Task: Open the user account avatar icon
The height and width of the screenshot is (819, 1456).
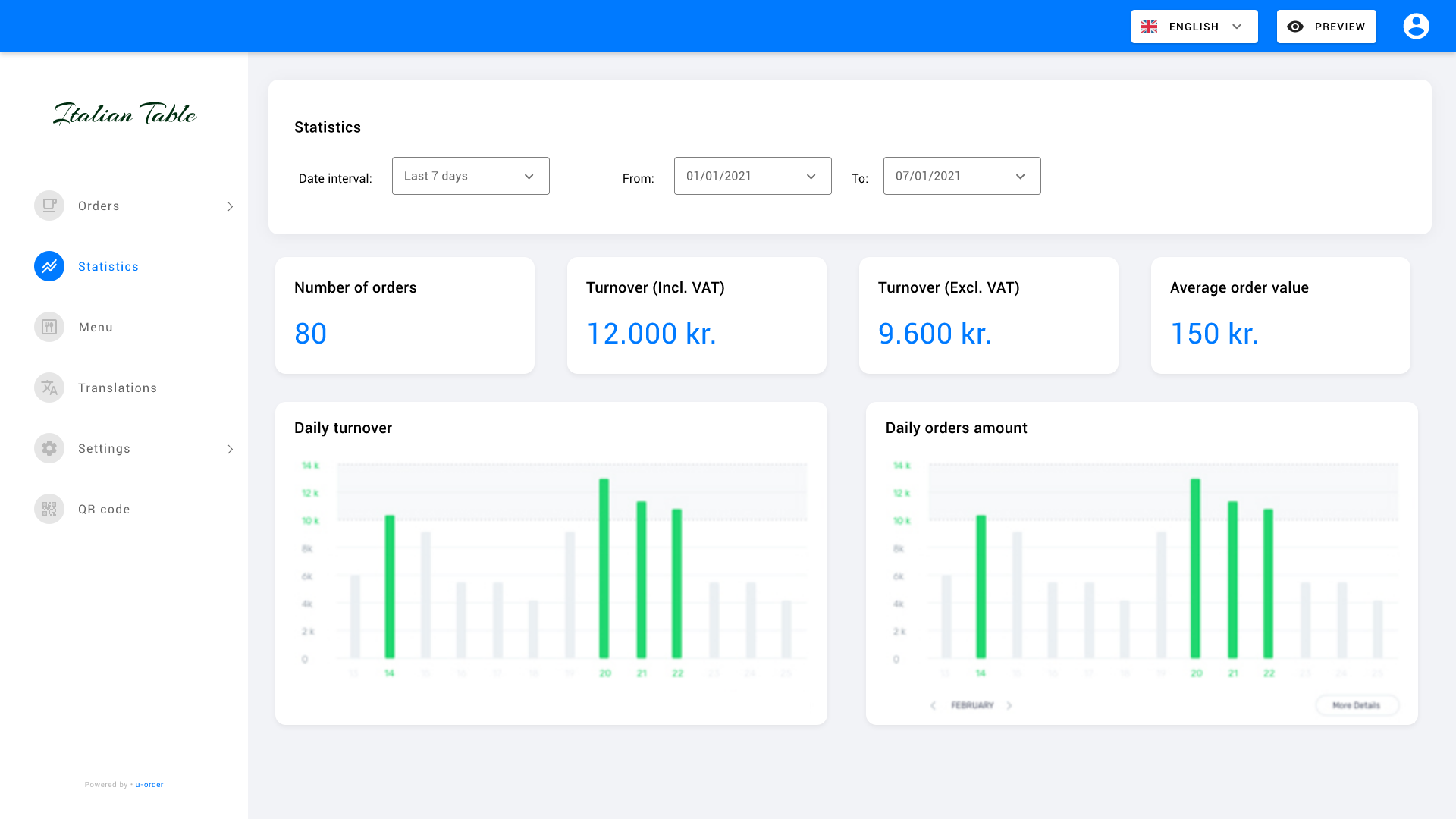Action: pos(1416,27)
